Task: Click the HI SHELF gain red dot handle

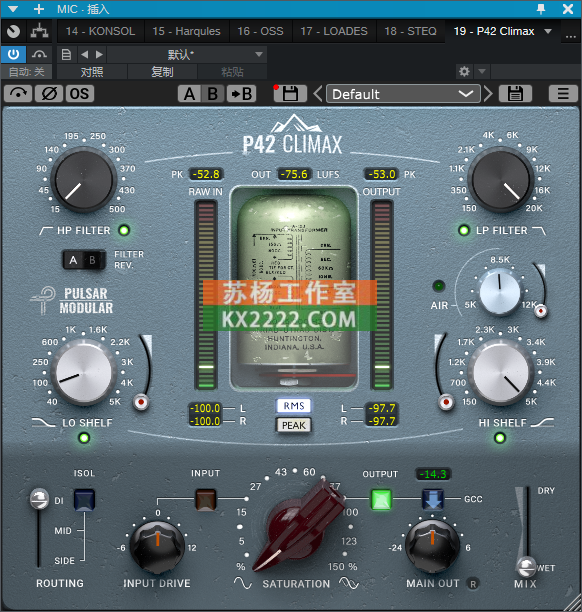Action: click(x=446, y=402)
